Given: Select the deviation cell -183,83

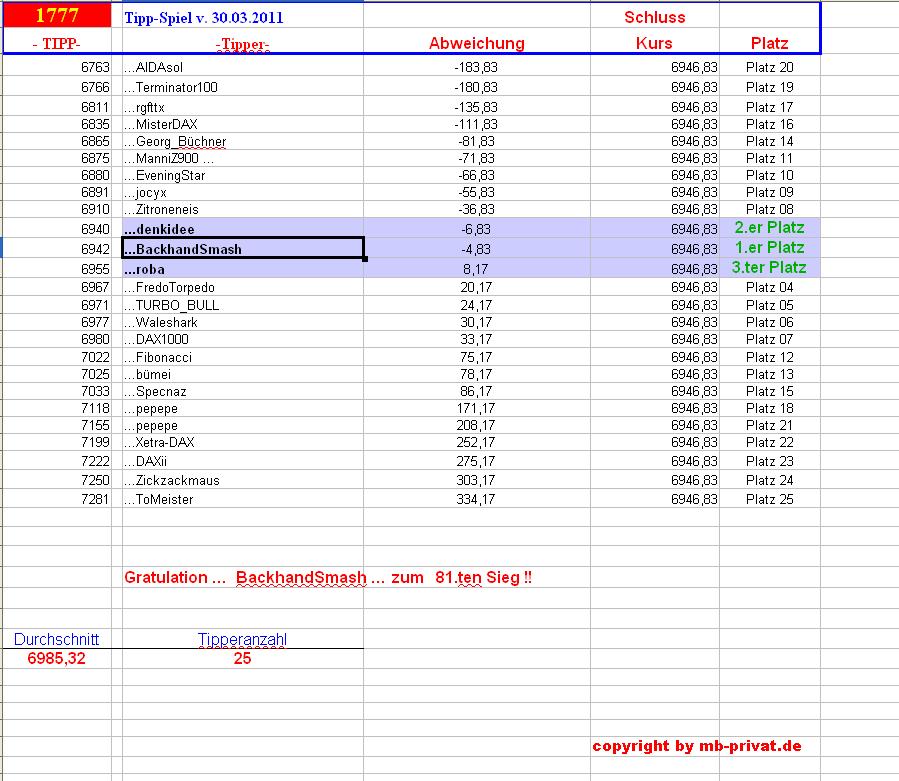Looking at the screenshot, I should pos(476,67).
